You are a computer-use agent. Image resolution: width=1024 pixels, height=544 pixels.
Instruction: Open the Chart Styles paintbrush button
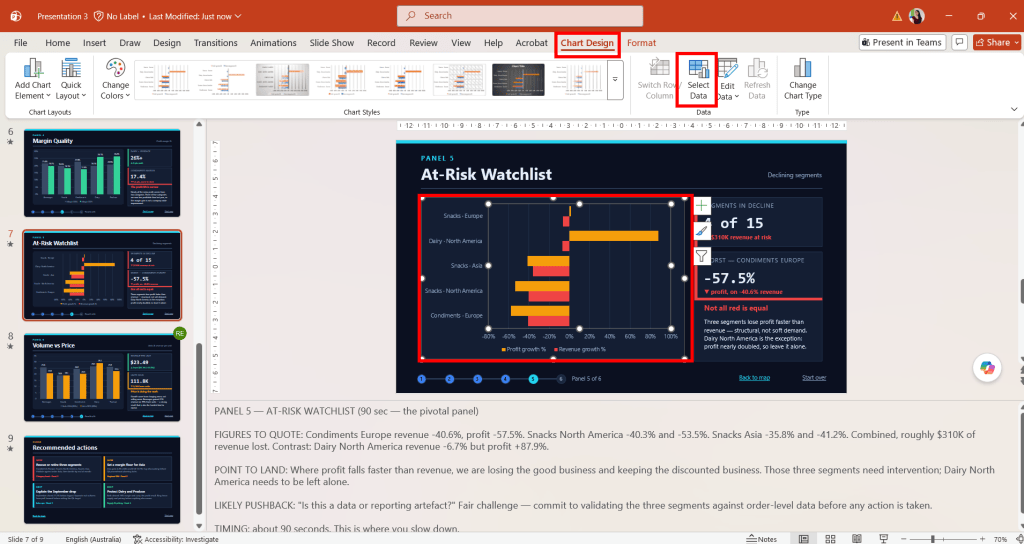point(701,231)
